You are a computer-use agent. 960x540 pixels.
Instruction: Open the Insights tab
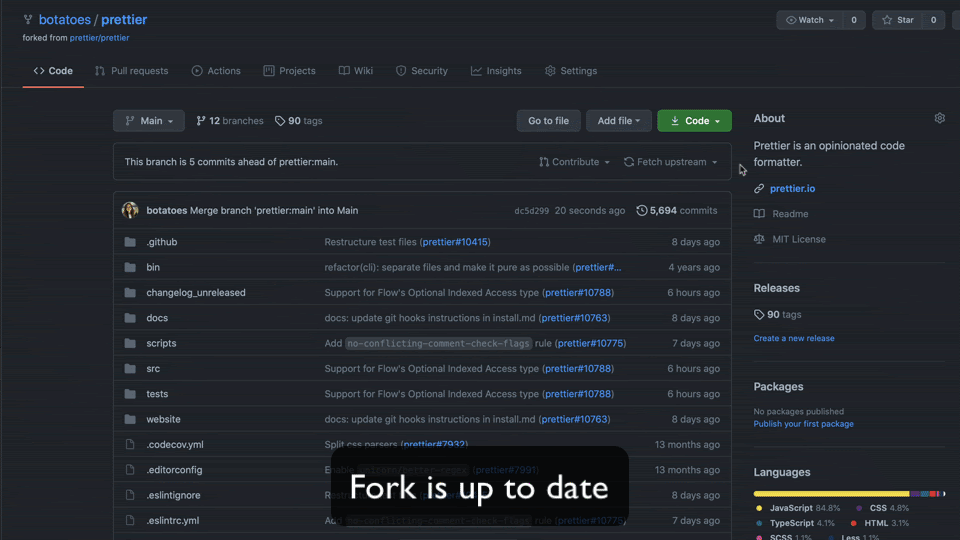496,71
